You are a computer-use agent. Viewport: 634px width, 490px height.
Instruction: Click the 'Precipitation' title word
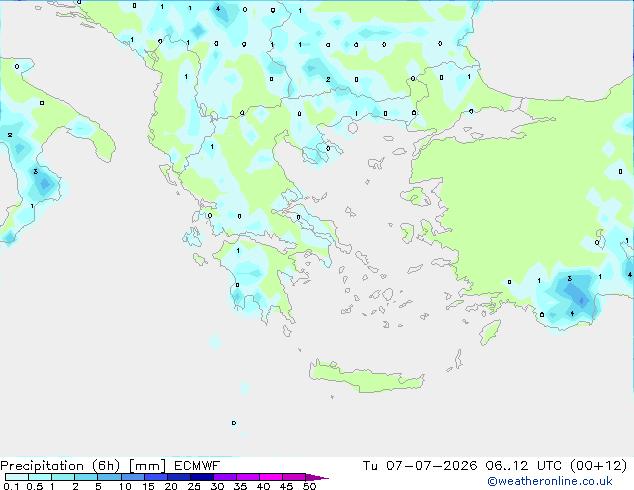42,466
